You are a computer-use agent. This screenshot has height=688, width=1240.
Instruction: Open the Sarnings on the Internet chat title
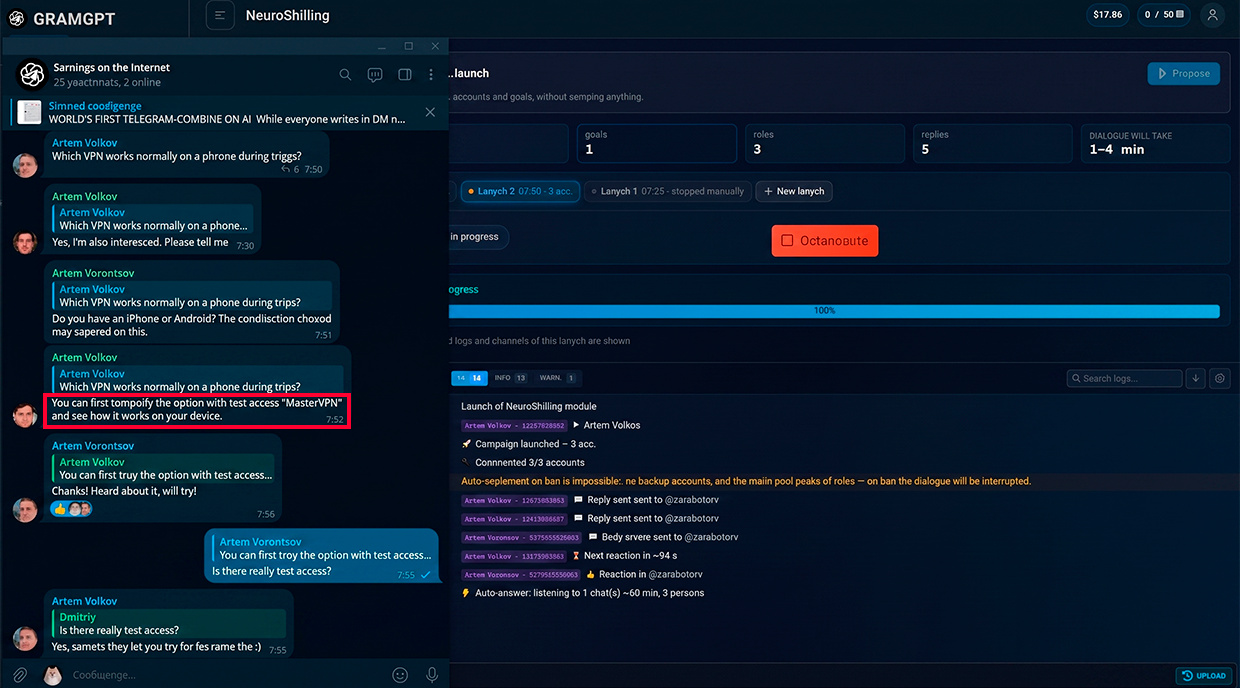pyautogui.click(x=112, y=67)
